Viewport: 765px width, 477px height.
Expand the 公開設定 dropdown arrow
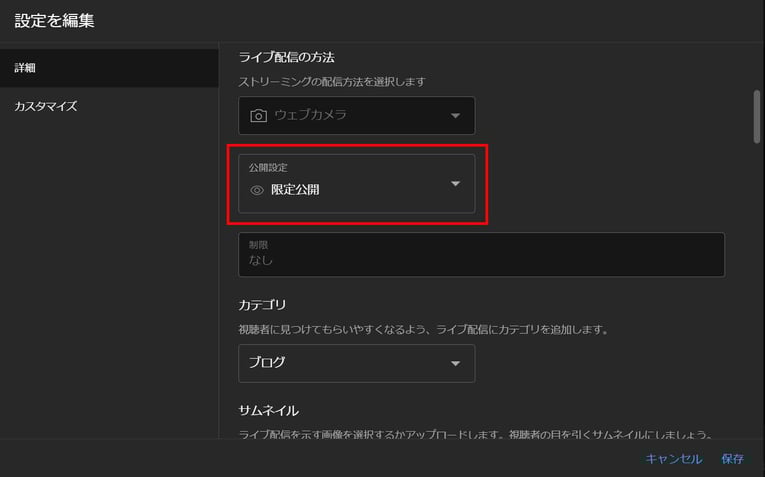(x=455, y=184)
